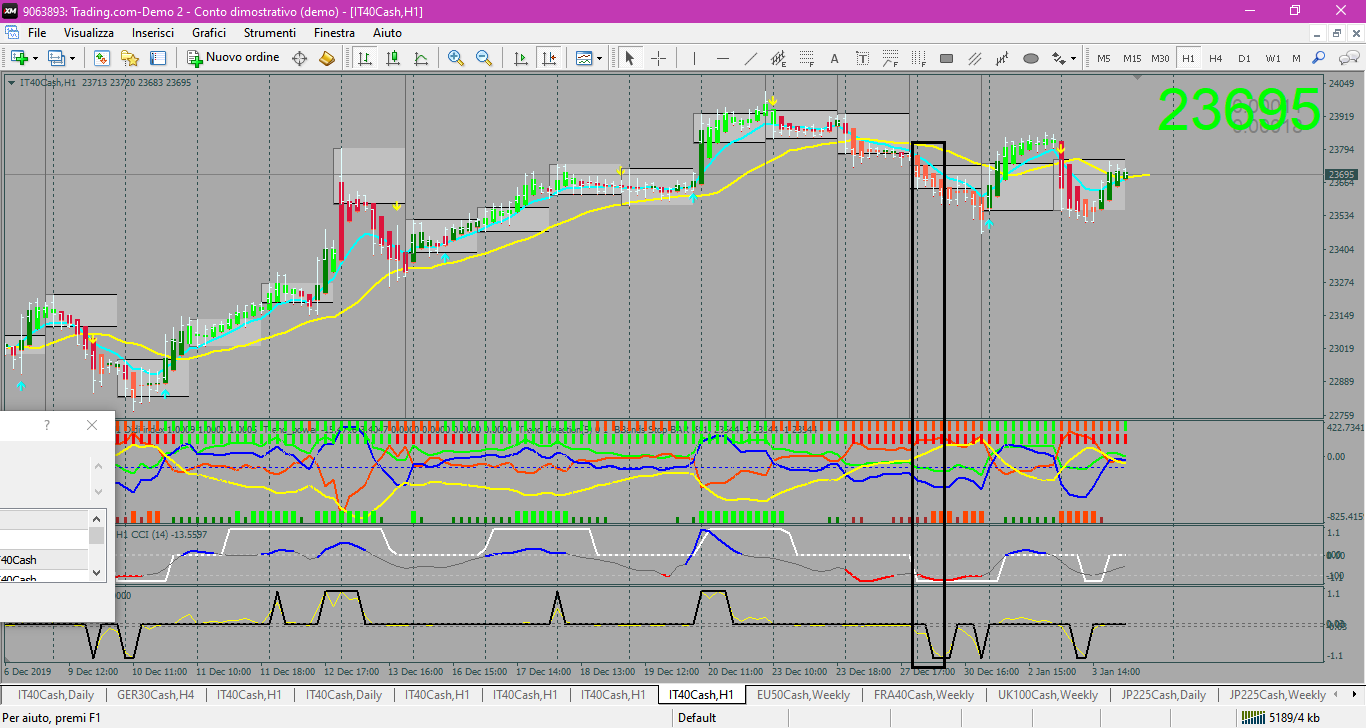Open the Aiuto menu
Viewport: 1366px width, 728px height.
(387, 33)
